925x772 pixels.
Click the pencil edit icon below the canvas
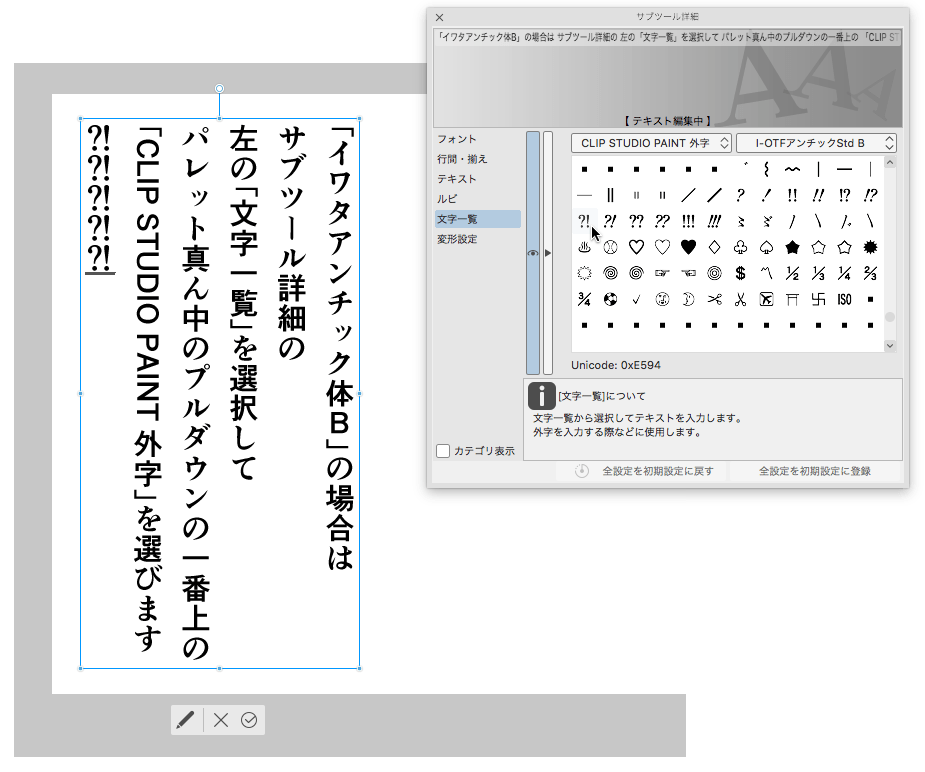click(x=185, y=720)
